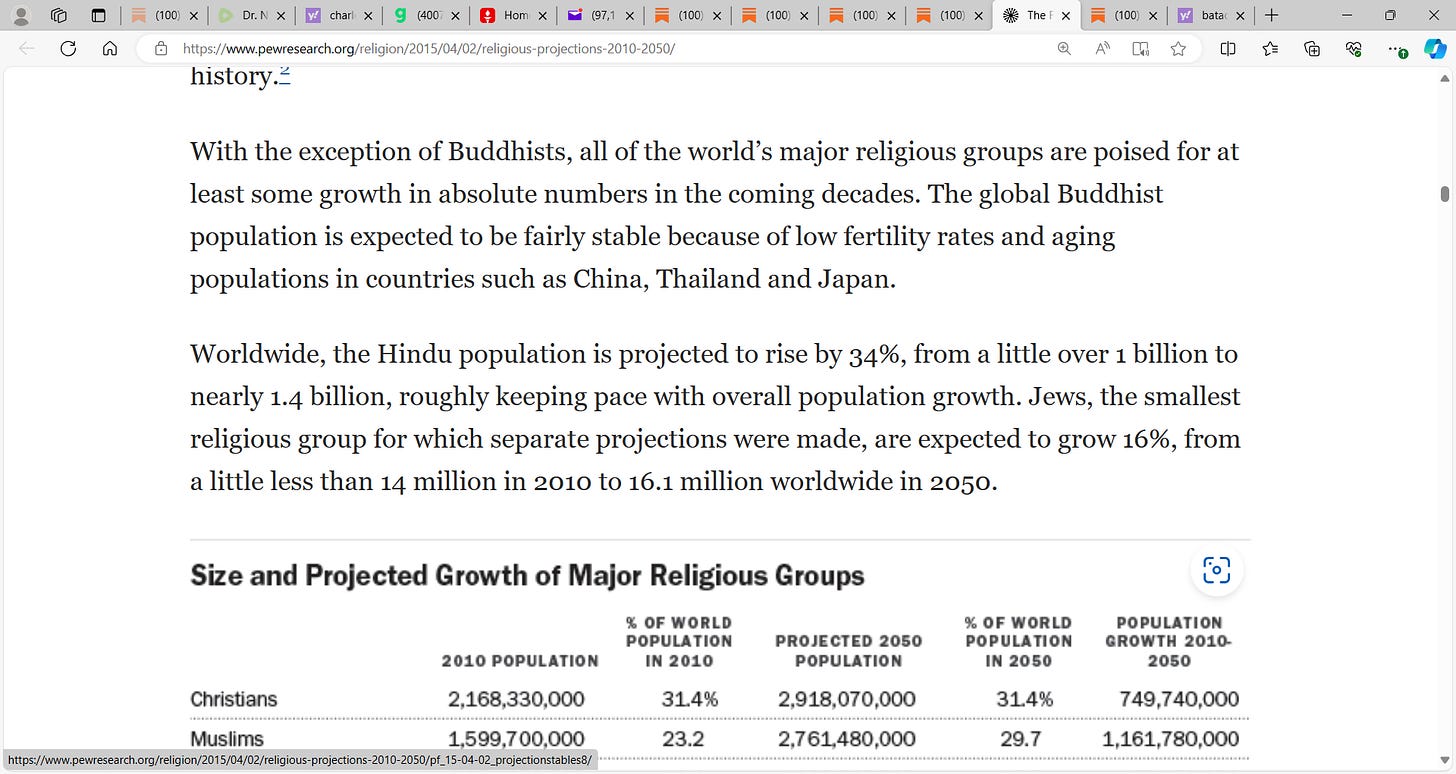Close the charl tab
The image size is (1456, 774).
pyautogui.click(x=368, y=15)
